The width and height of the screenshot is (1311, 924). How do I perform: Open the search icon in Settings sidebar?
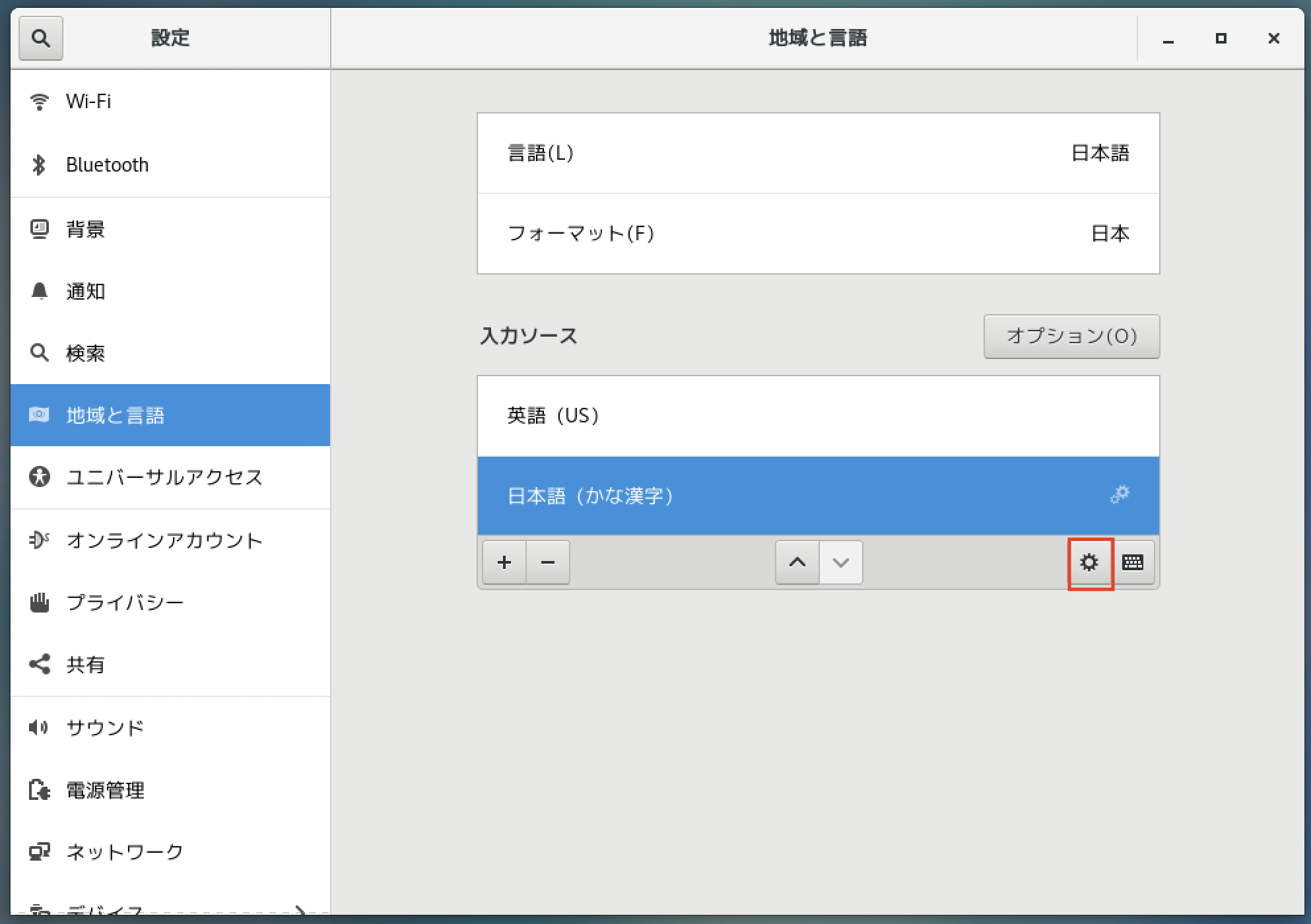click(41, 38)
